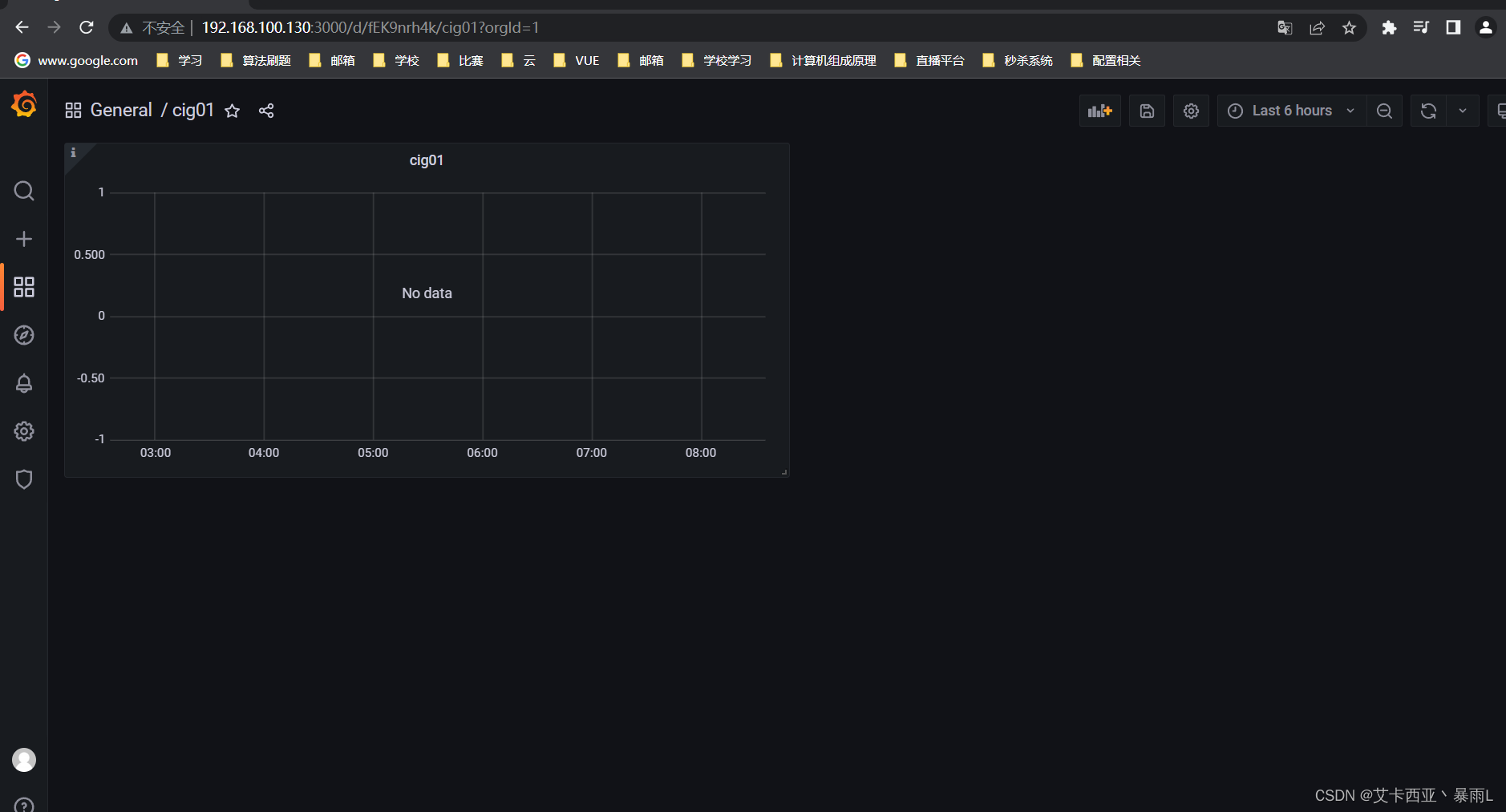Open the browser extensions puzzle icon
1506x812 pixels.
(1389, 27)
